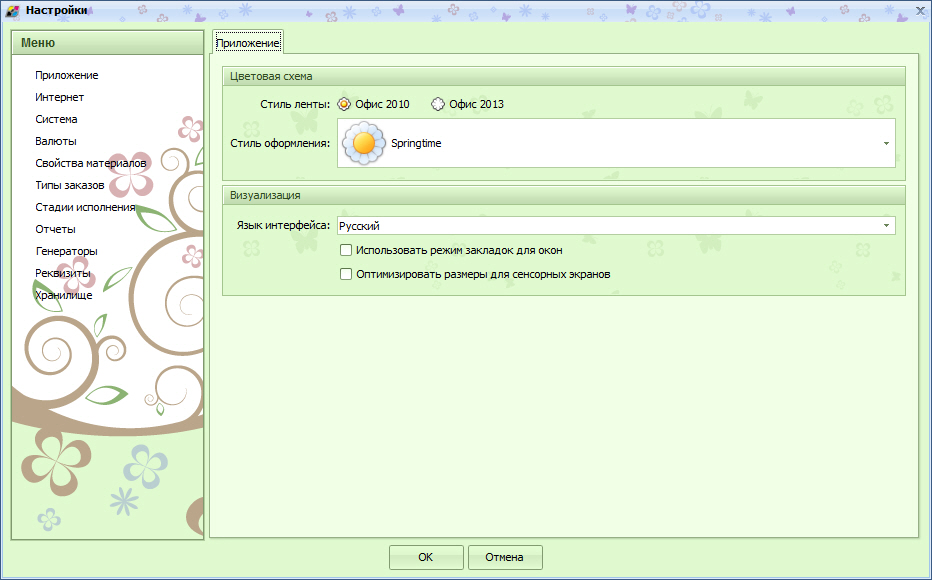Viewport: 932px width, 580px height.
Task: Click the Отмена button
Action: (505, 557)
